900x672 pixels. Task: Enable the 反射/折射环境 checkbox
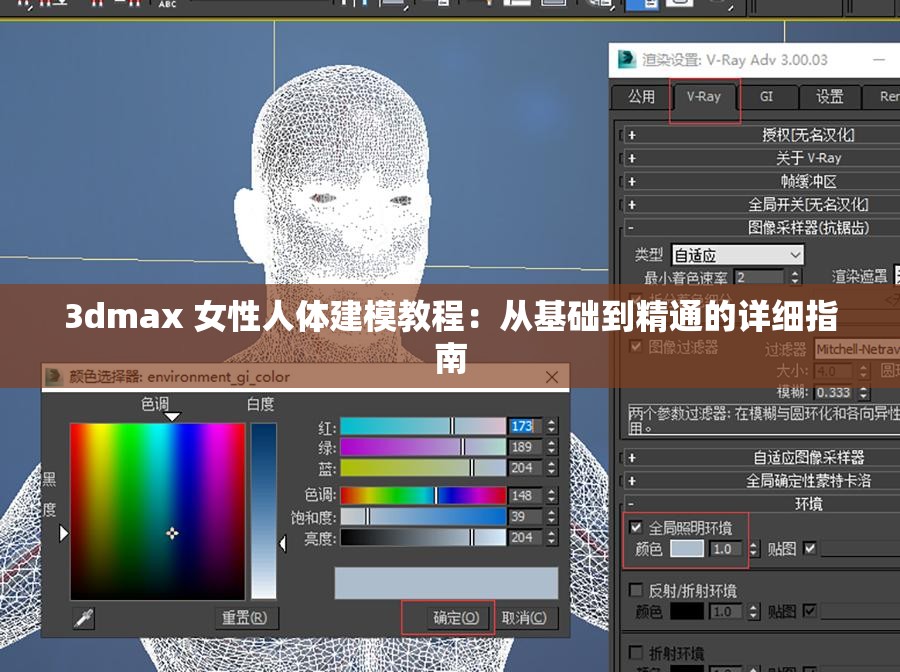click(634, 590)
